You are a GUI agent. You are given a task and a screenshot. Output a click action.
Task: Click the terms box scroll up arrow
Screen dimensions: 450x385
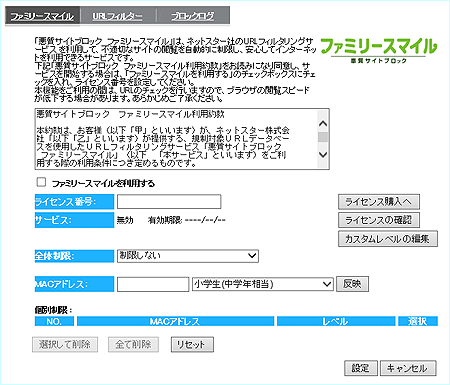323,124
